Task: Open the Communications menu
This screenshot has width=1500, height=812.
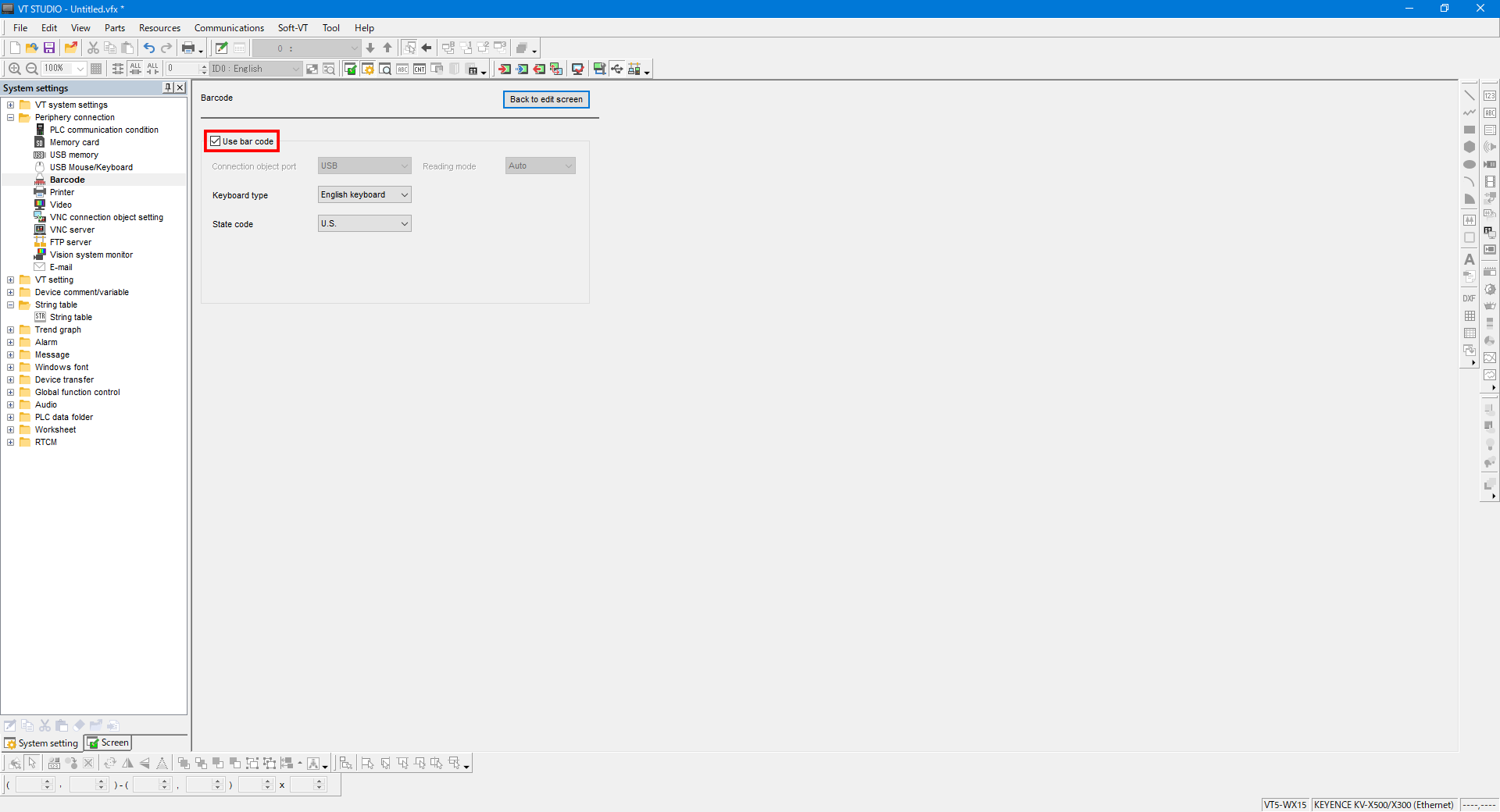Action: (x=229, y=28)
